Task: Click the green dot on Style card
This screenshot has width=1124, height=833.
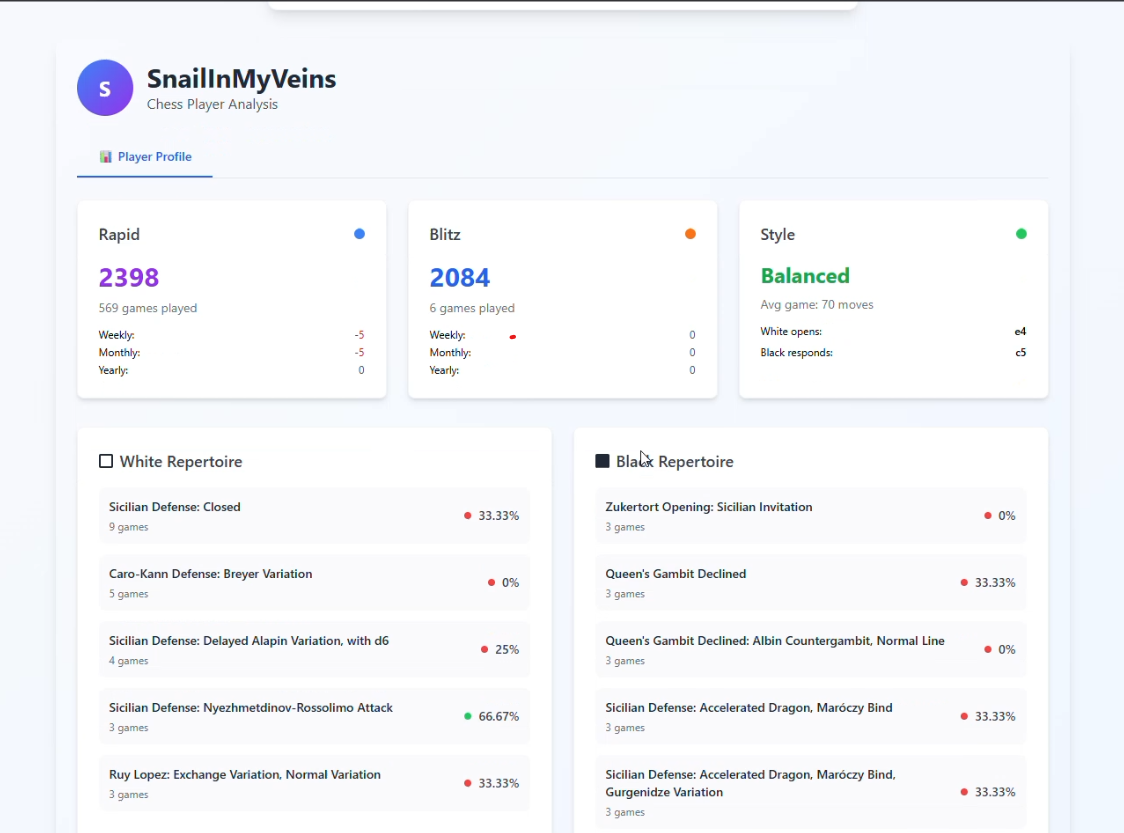Action: 1021,234
